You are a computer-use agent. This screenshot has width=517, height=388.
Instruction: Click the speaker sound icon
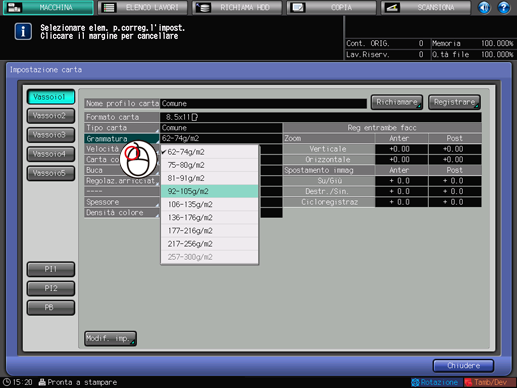tap(484, 7)
